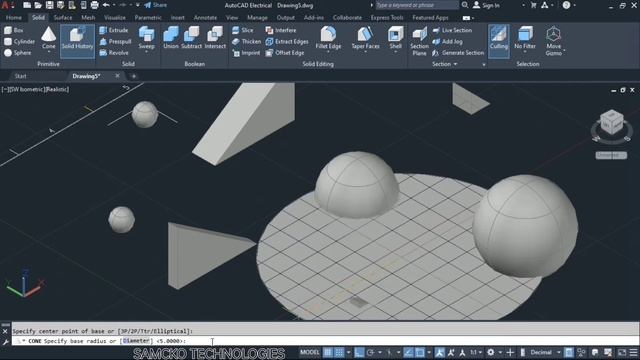Toggle the drawing grid display in status bar

(328, 352)
